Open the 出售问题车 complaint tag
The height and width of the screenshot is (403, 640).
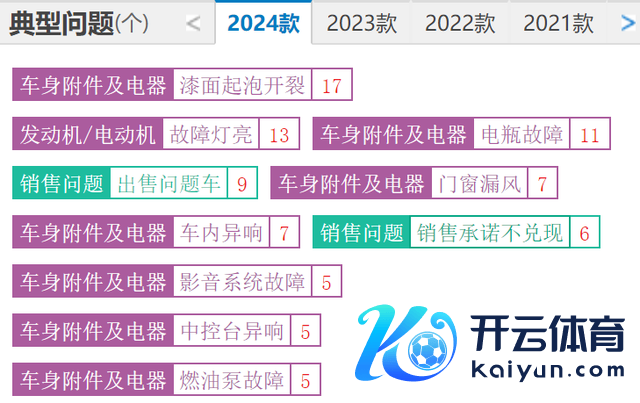pos(168,184)
